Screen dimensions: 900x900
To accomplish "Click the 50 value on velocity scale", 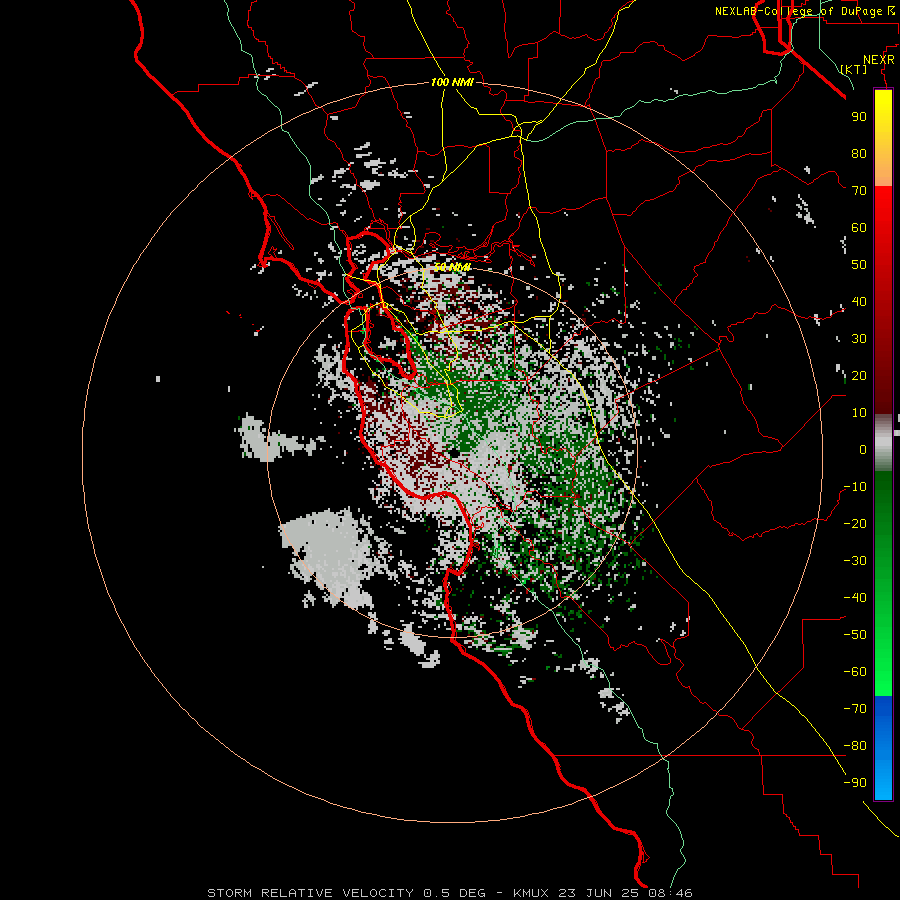I will pos(859,265).
